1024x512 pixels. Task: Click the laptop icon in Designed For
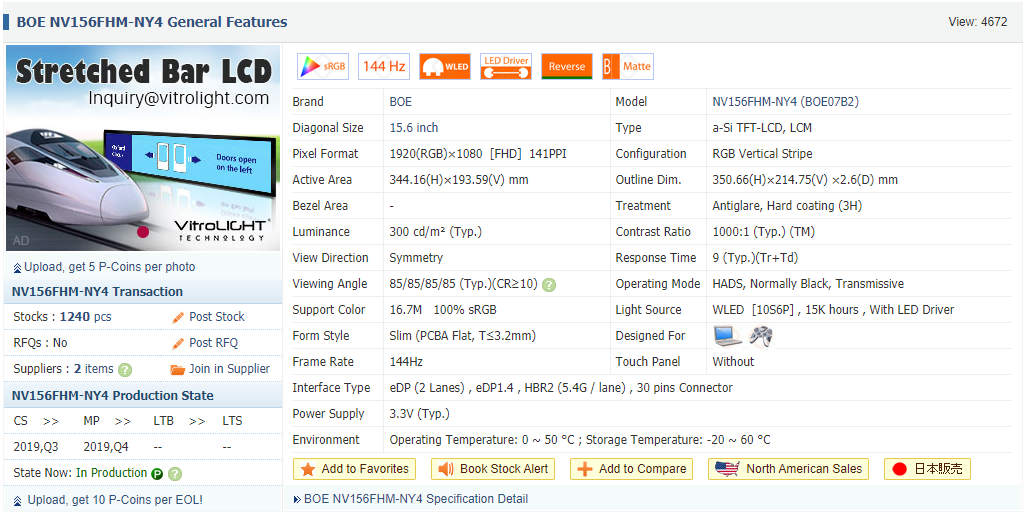(x=727, y=336)
